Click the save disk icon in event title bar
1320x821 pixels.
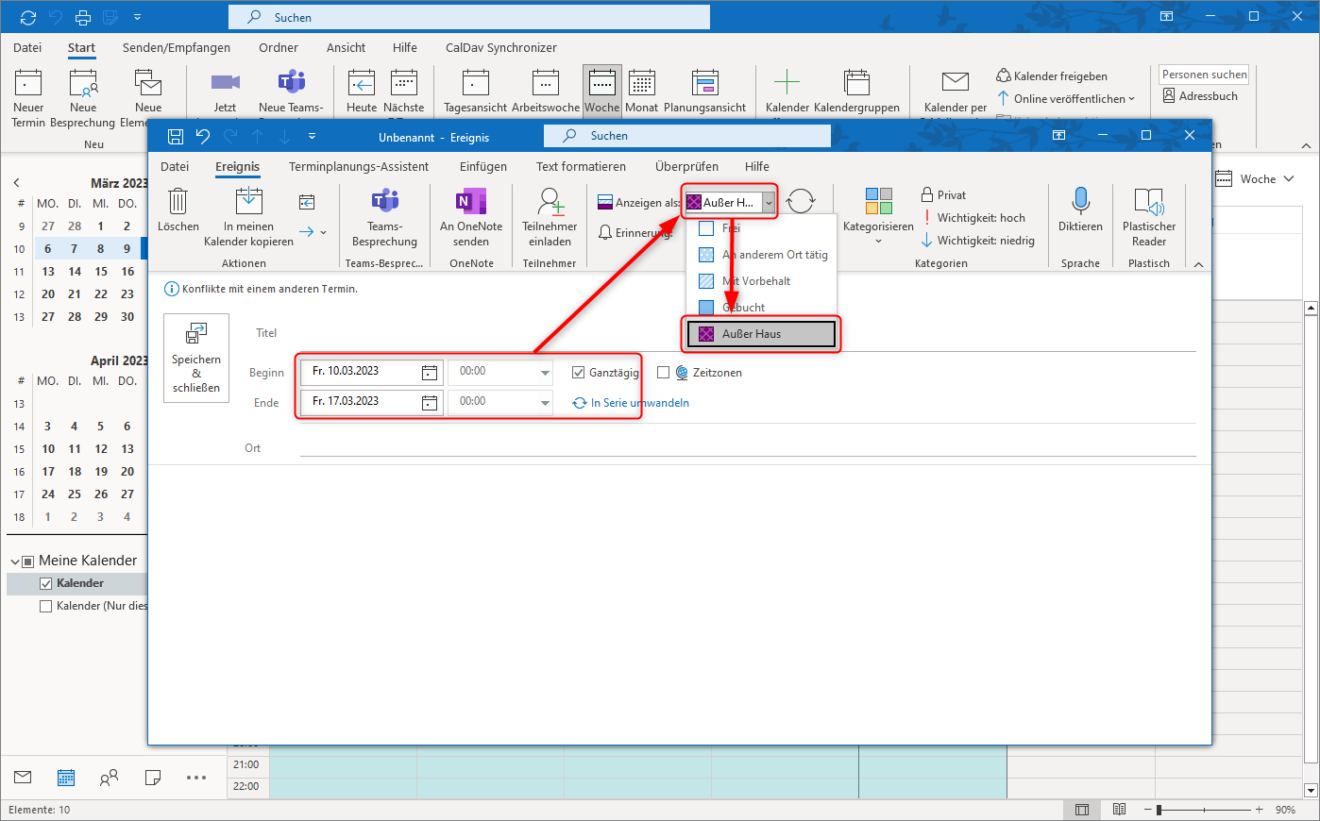[175, 135]
